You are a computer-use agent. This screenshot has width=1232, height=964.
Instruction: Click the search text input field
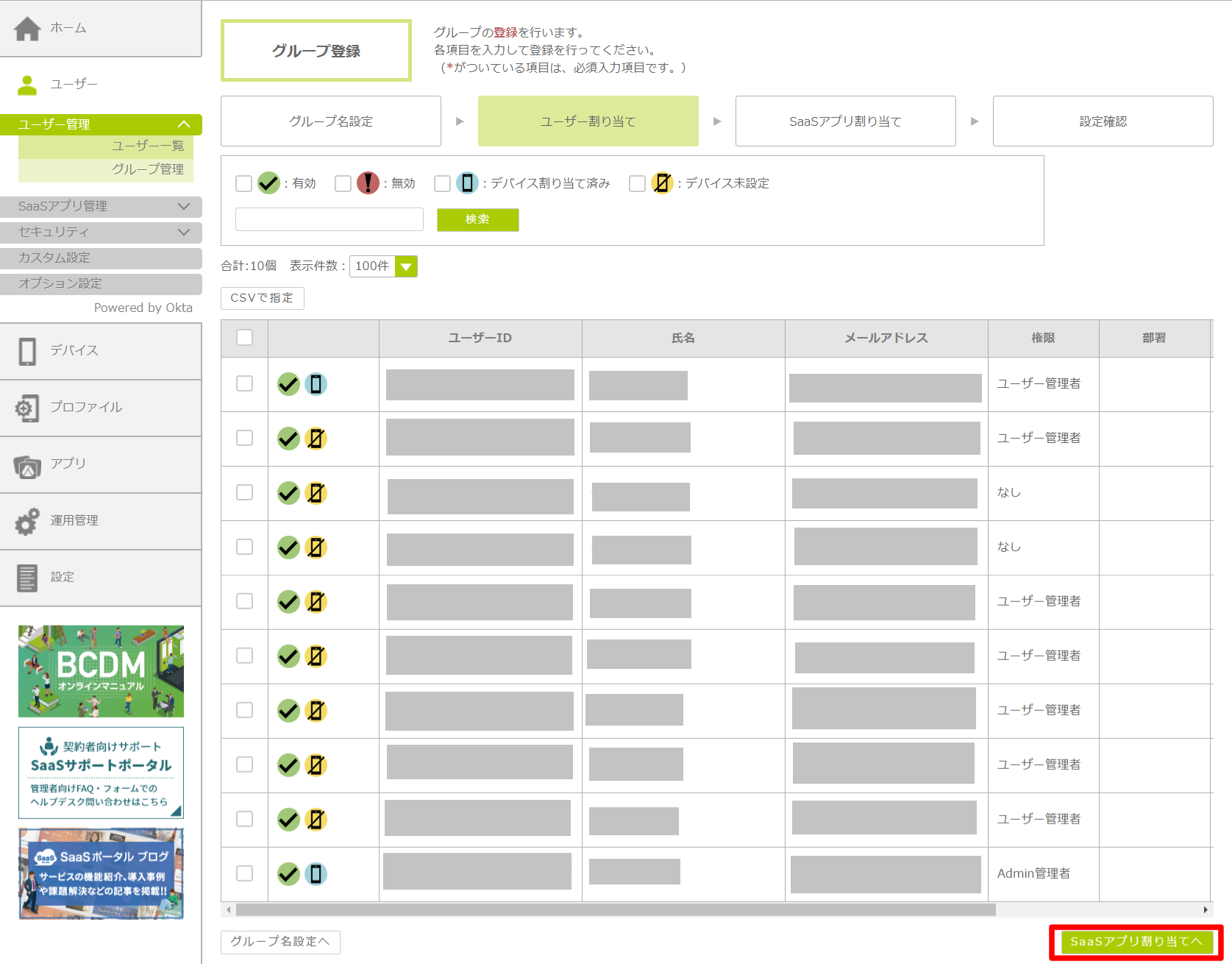click(329, 219)
